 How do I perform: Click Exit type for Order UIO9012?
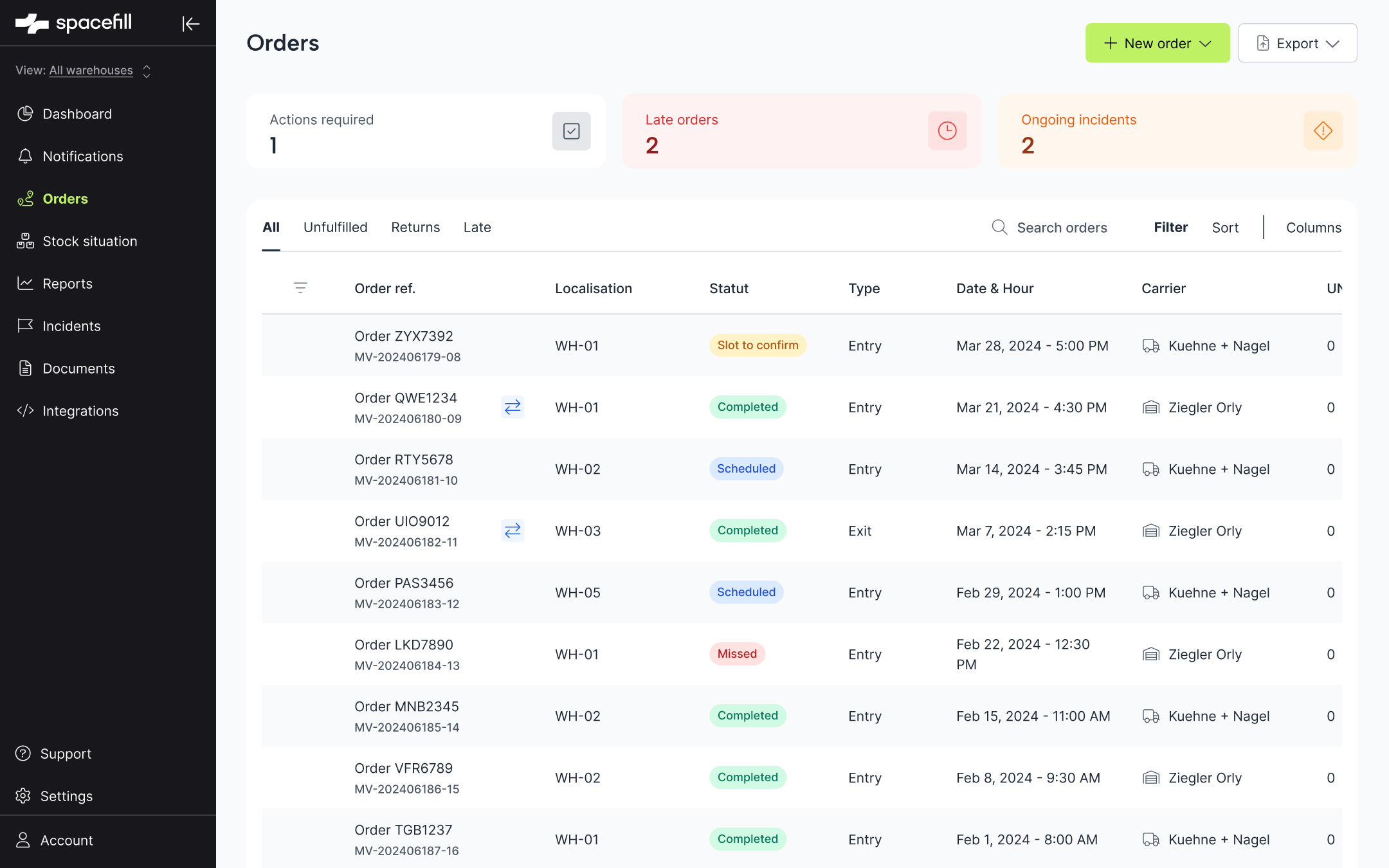(860, 531)
